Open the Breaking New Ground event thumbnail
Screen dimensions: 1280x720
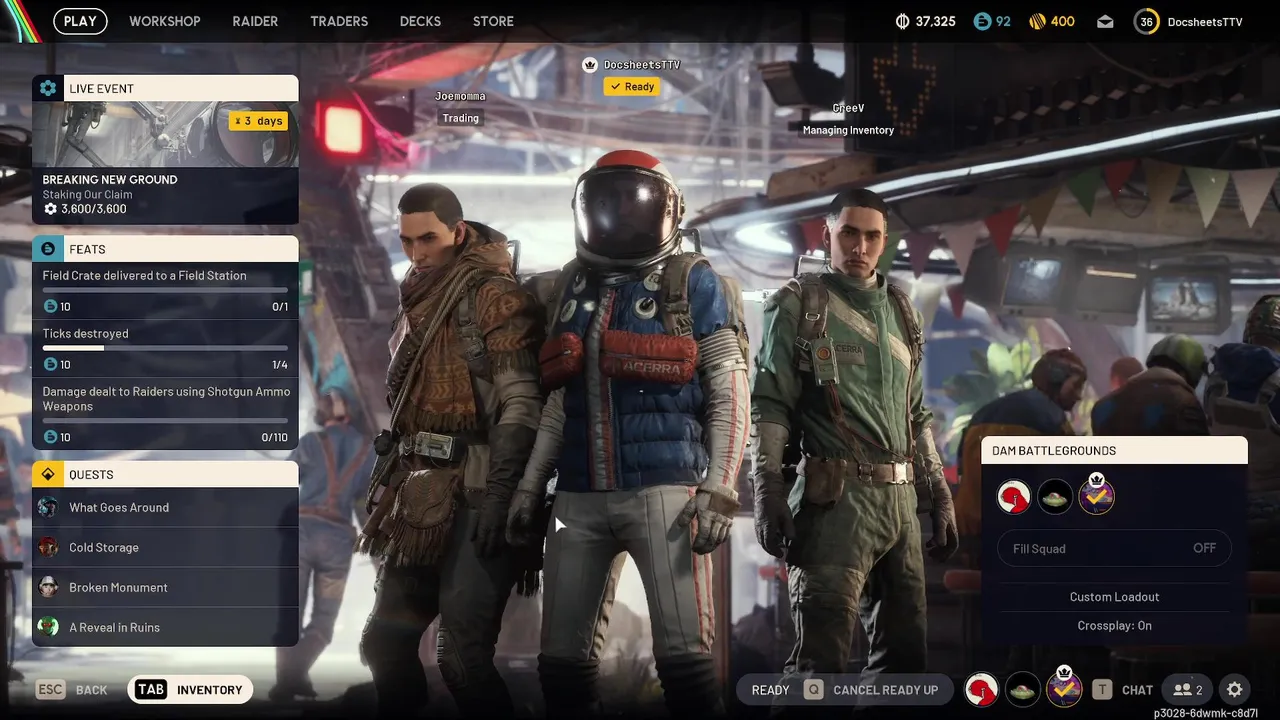(x=165, y=134)
